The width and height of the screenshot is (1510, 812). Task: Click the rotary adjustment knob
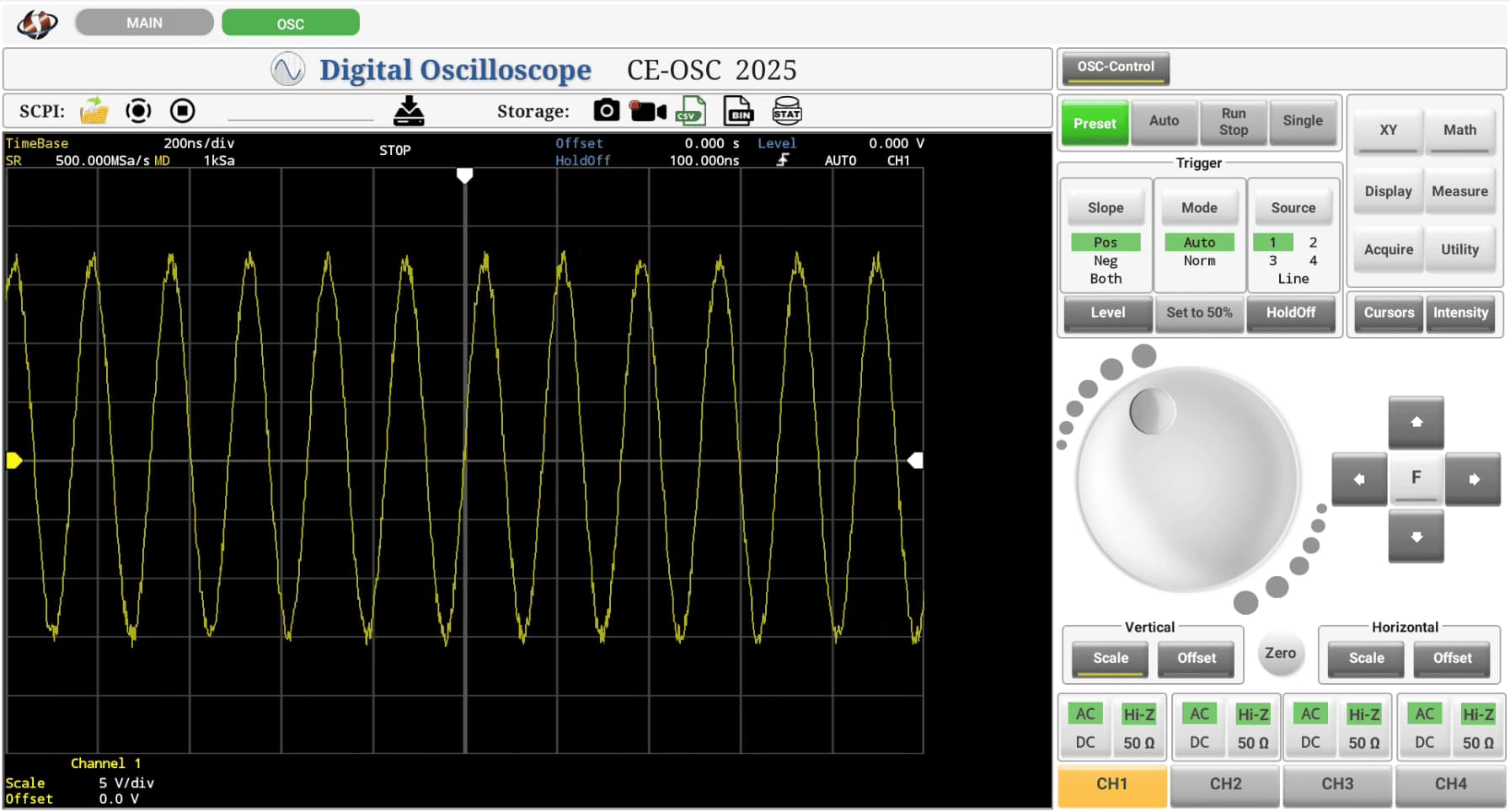[x=1188, y=478]
